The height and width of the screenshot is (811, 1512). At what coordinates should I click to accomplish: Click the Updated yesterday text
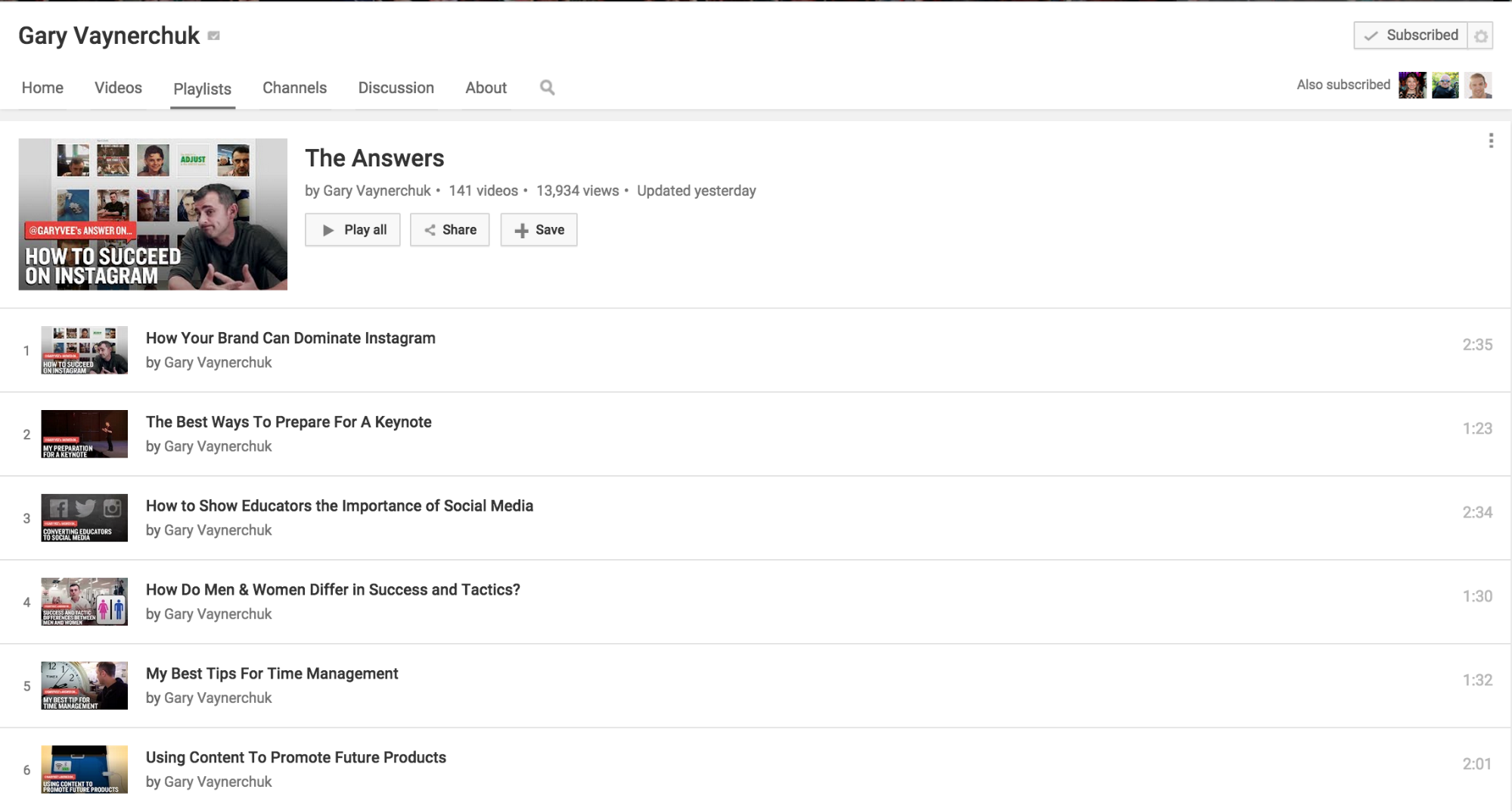[697, 191]
